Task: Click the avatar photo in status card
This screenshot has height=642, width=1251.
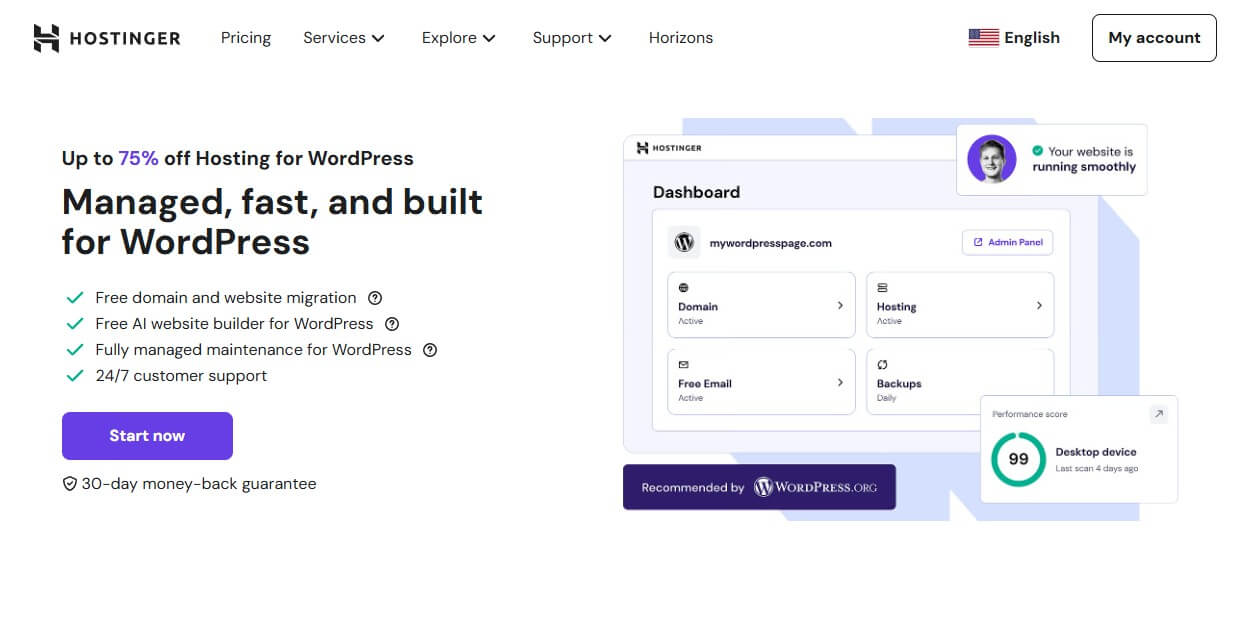Action: point(992,159)
